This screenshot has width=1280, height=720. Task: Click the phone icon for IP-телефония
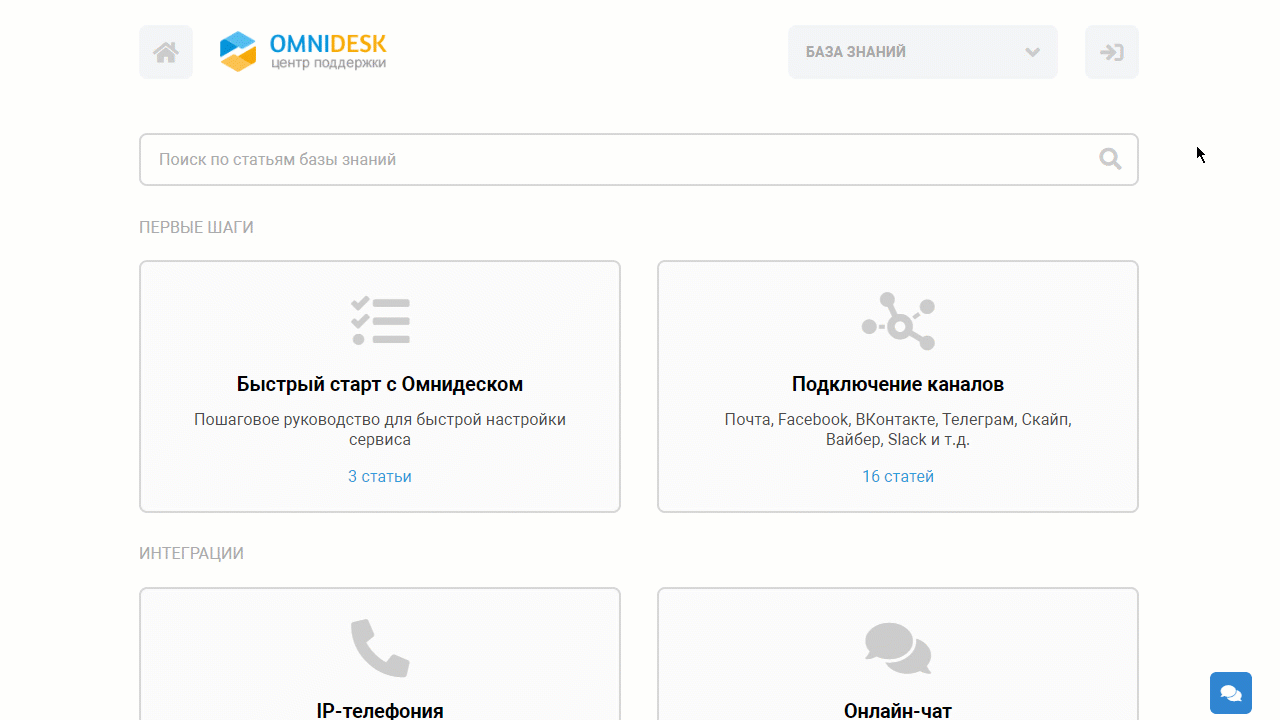[x=380, y=648]
